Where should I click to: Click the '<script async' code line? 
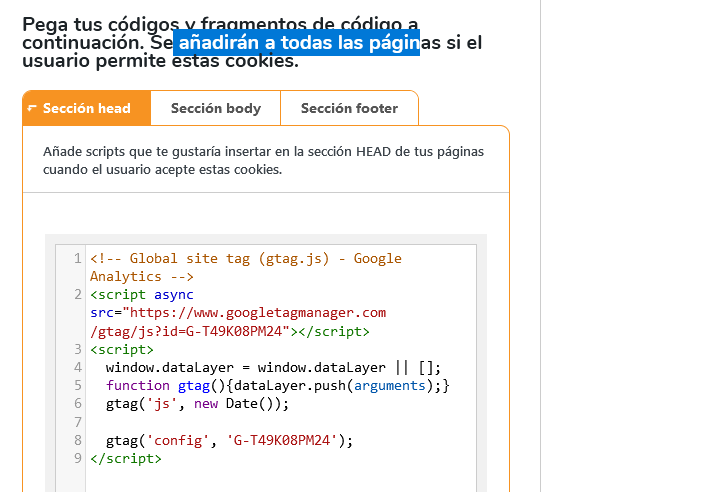pyautogui.click(x=142, y=294)
